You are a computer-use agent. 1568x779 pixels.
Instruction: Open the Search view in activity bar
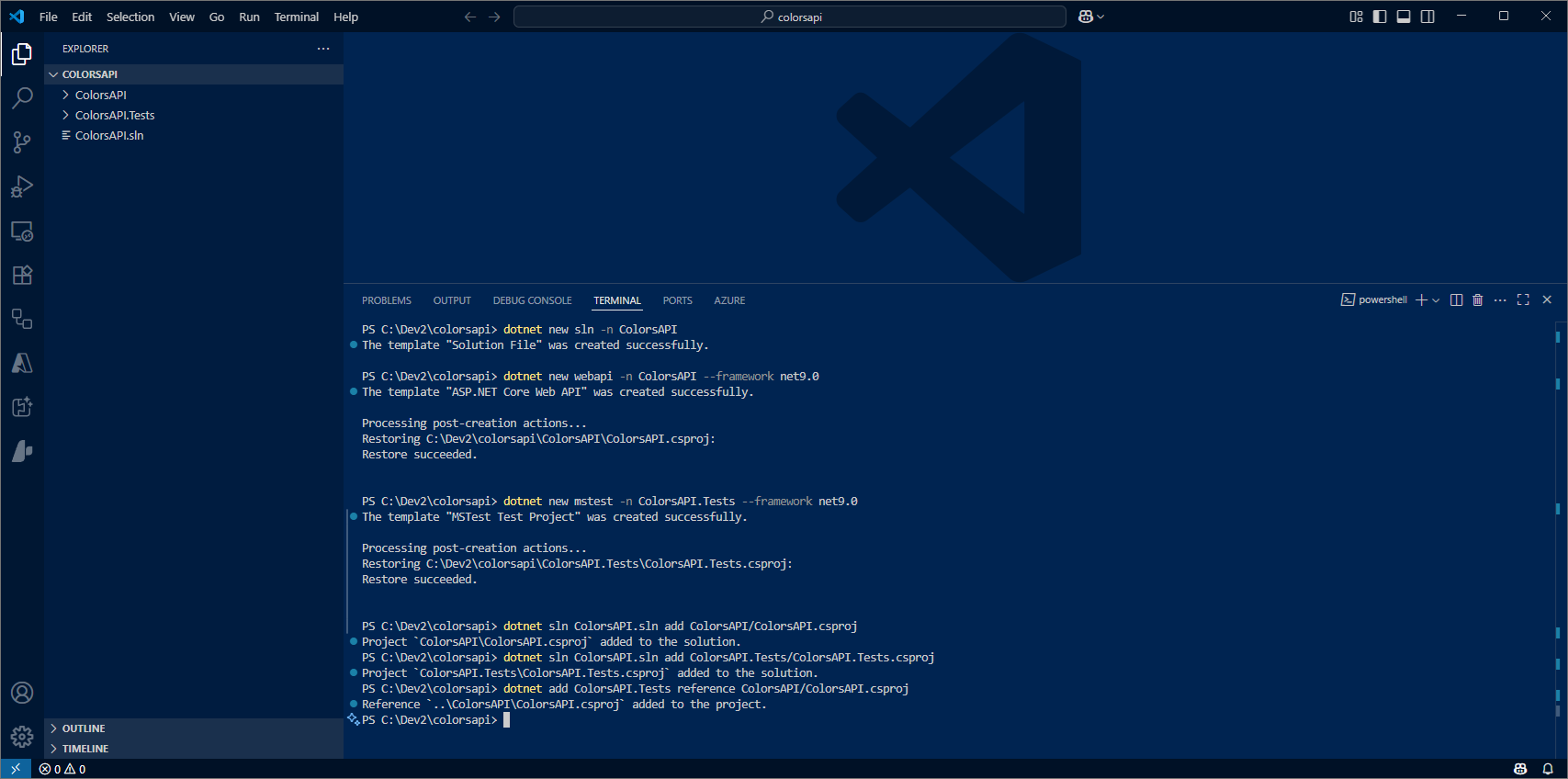[22, 98]
